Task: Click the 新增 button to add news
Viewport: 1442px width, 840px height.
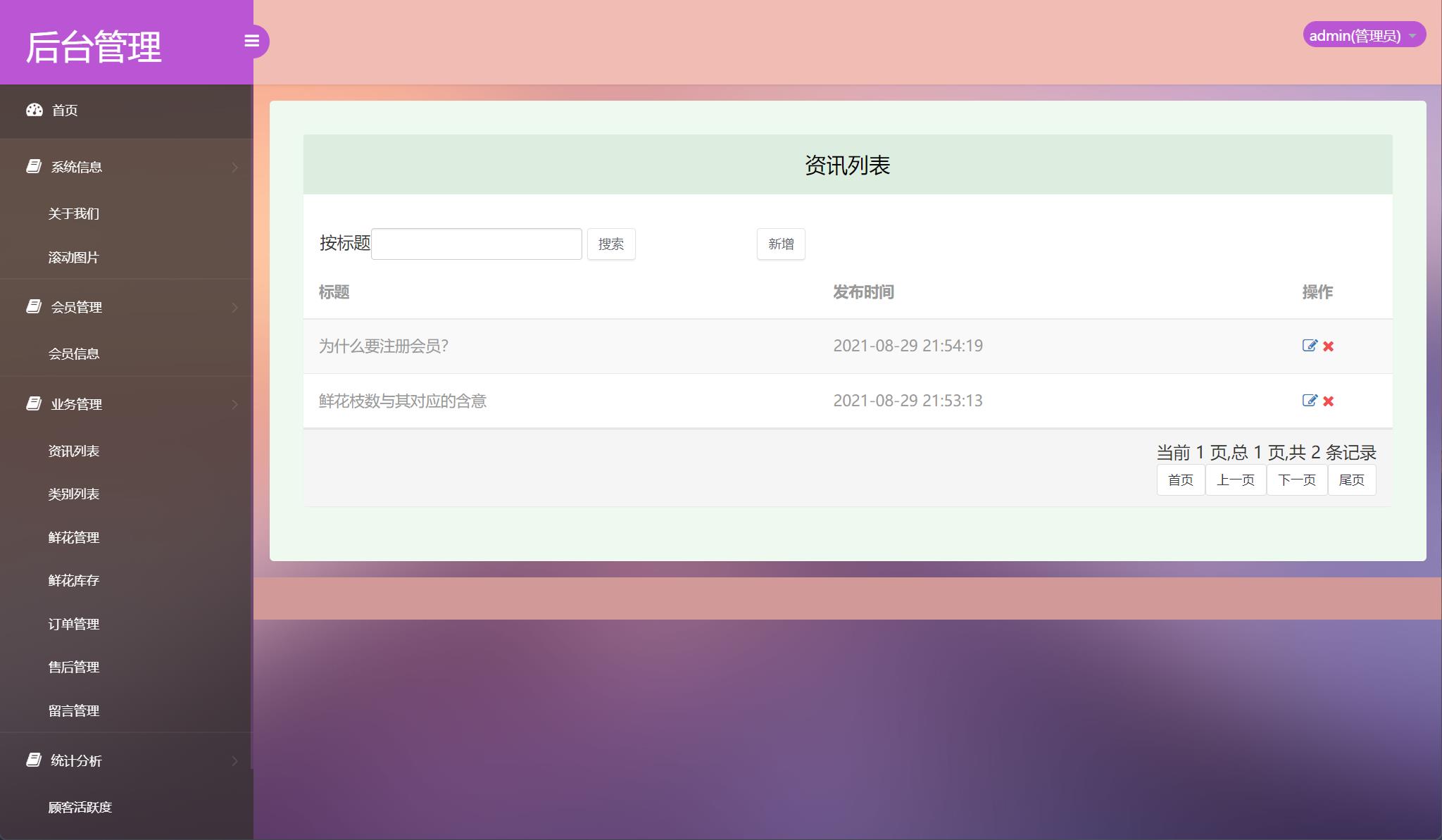Action: pyautogui.click(x=780, y=244)
